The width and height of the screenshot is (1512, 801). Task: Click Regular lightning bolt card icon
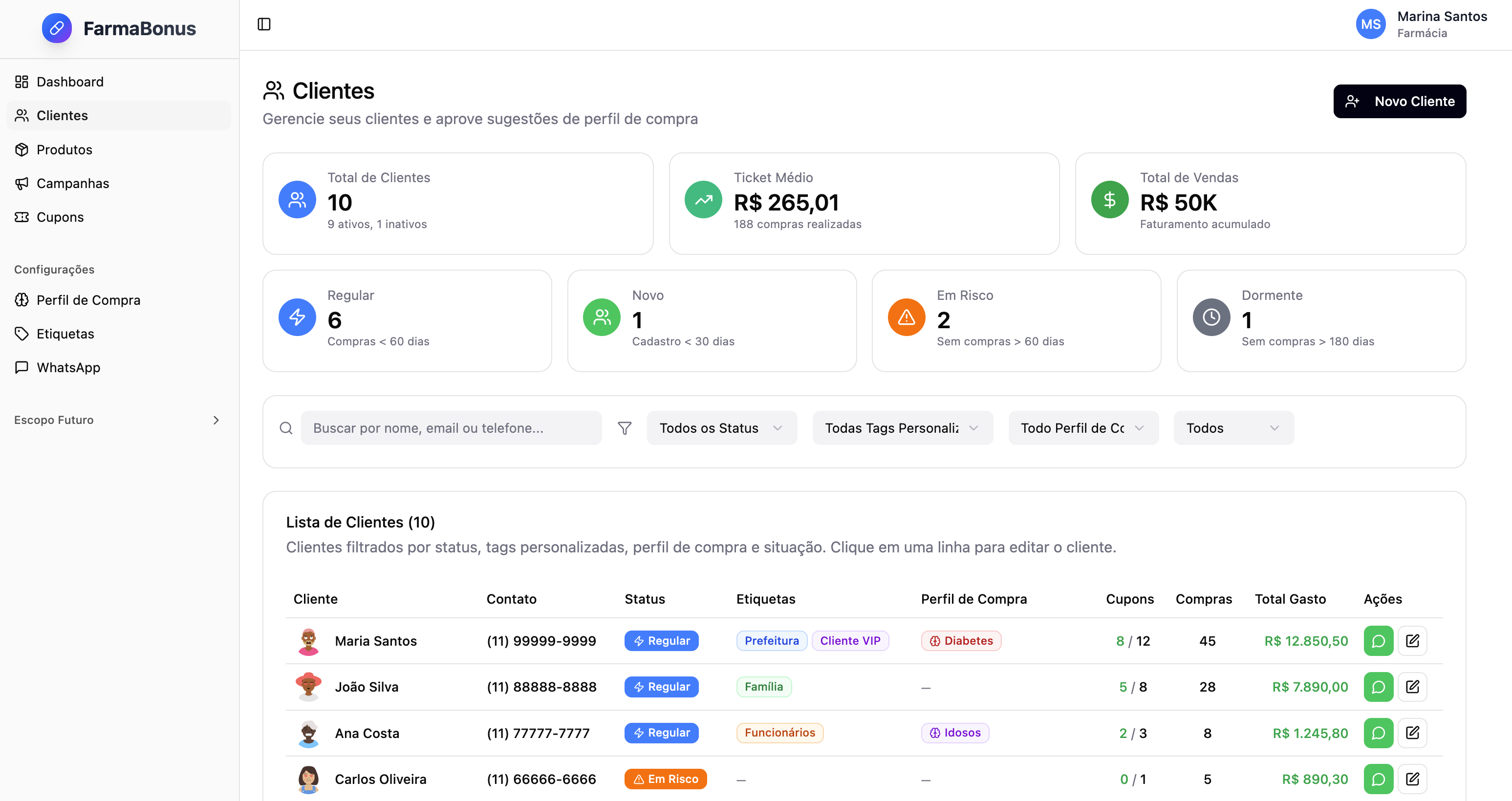coord(297,317)
